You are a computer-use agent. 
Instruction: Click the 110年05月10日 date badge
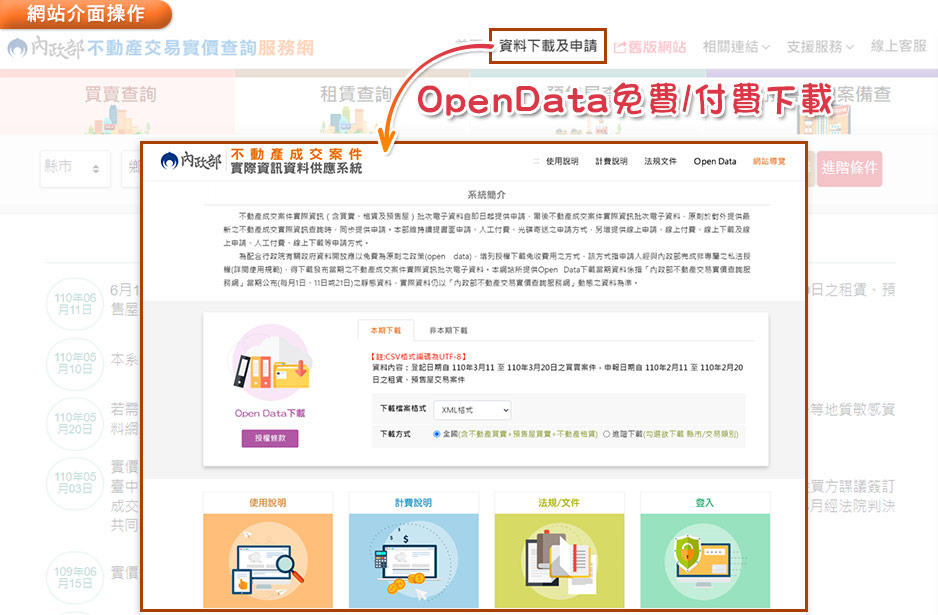pos(75,363)
